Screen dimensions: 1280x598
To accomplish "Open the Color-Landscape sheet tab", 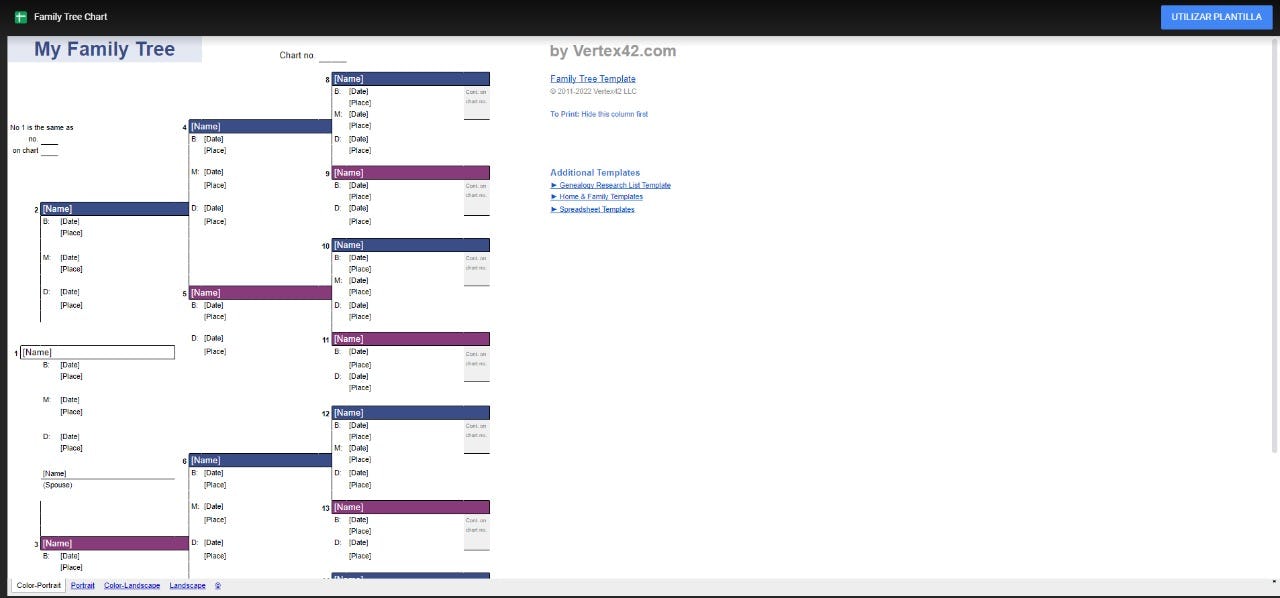I will 132,586.
